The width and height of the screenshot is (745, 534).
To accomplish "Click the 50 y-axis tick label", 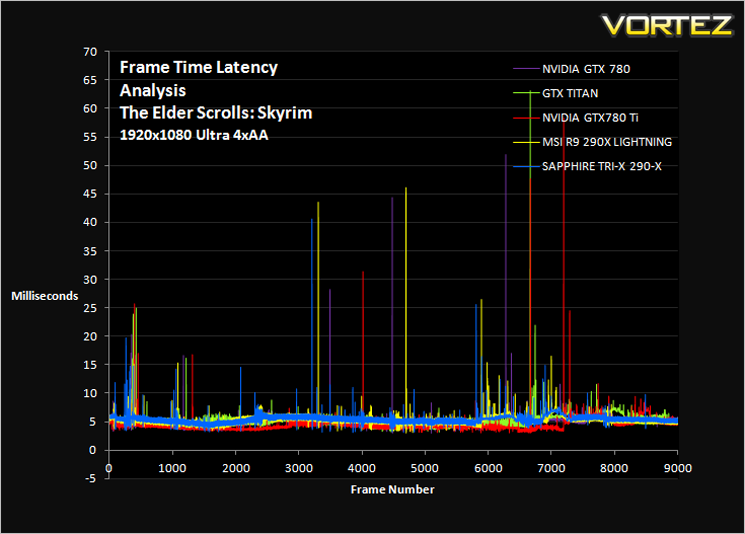I will click(90, 165).
